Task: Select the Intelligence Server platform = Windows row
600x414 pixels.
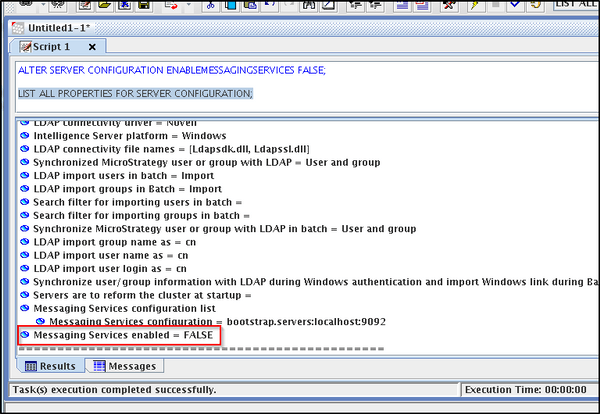Action: (129, 135)
